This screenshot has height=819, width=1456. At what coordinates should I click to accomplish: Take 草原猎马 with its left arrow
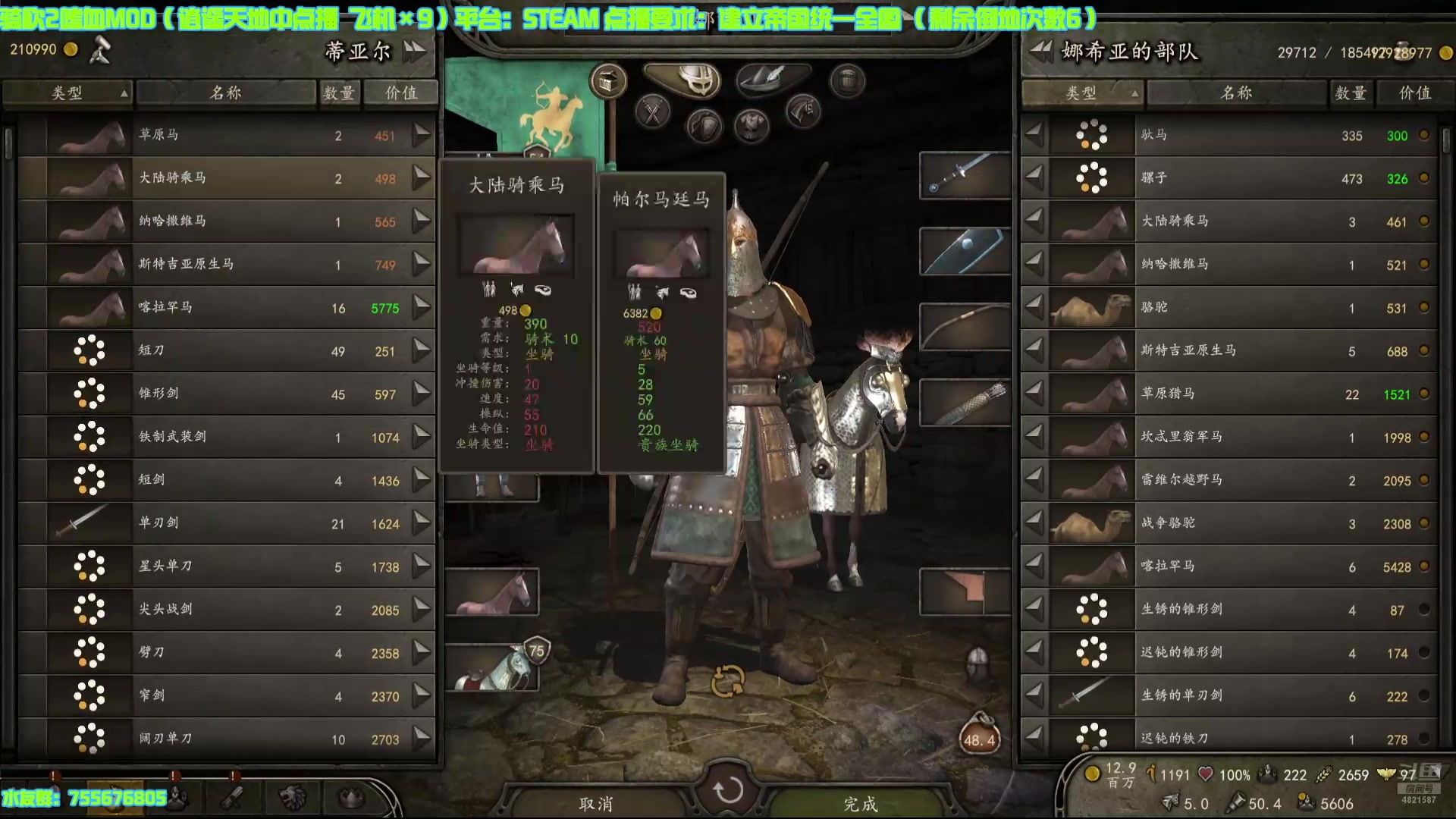[x=1034, y=394]
